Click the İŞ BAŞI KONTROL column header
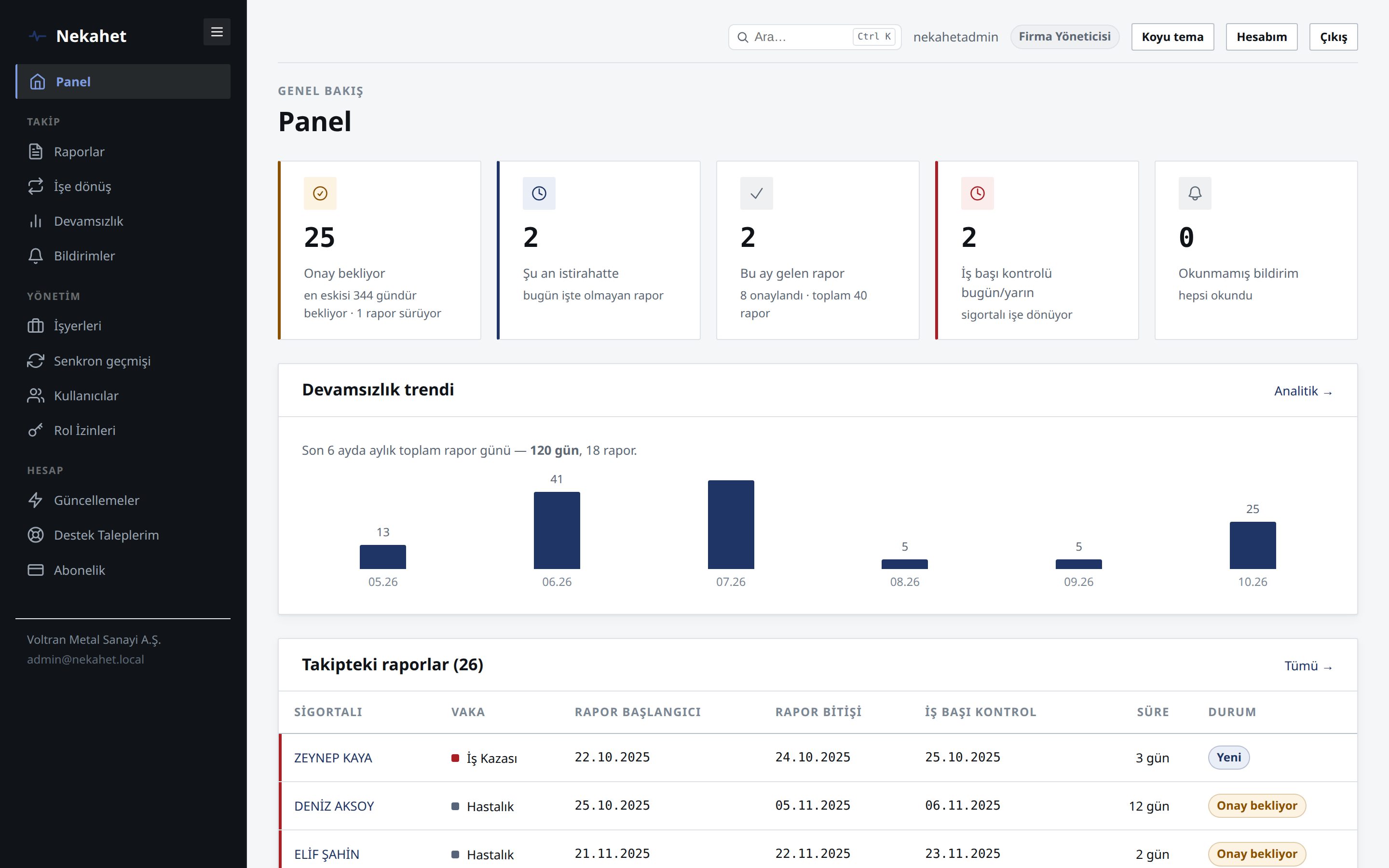 pyautogui.click(x=980, y=712)
